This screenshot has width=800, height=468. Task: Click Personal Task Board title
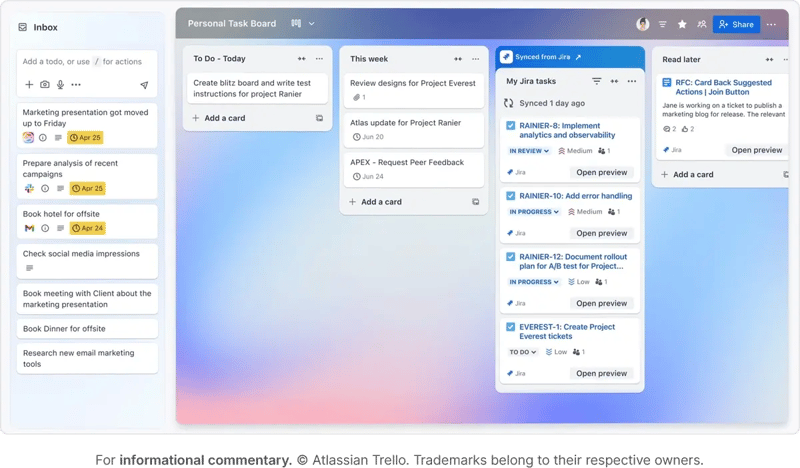(232, 23)
